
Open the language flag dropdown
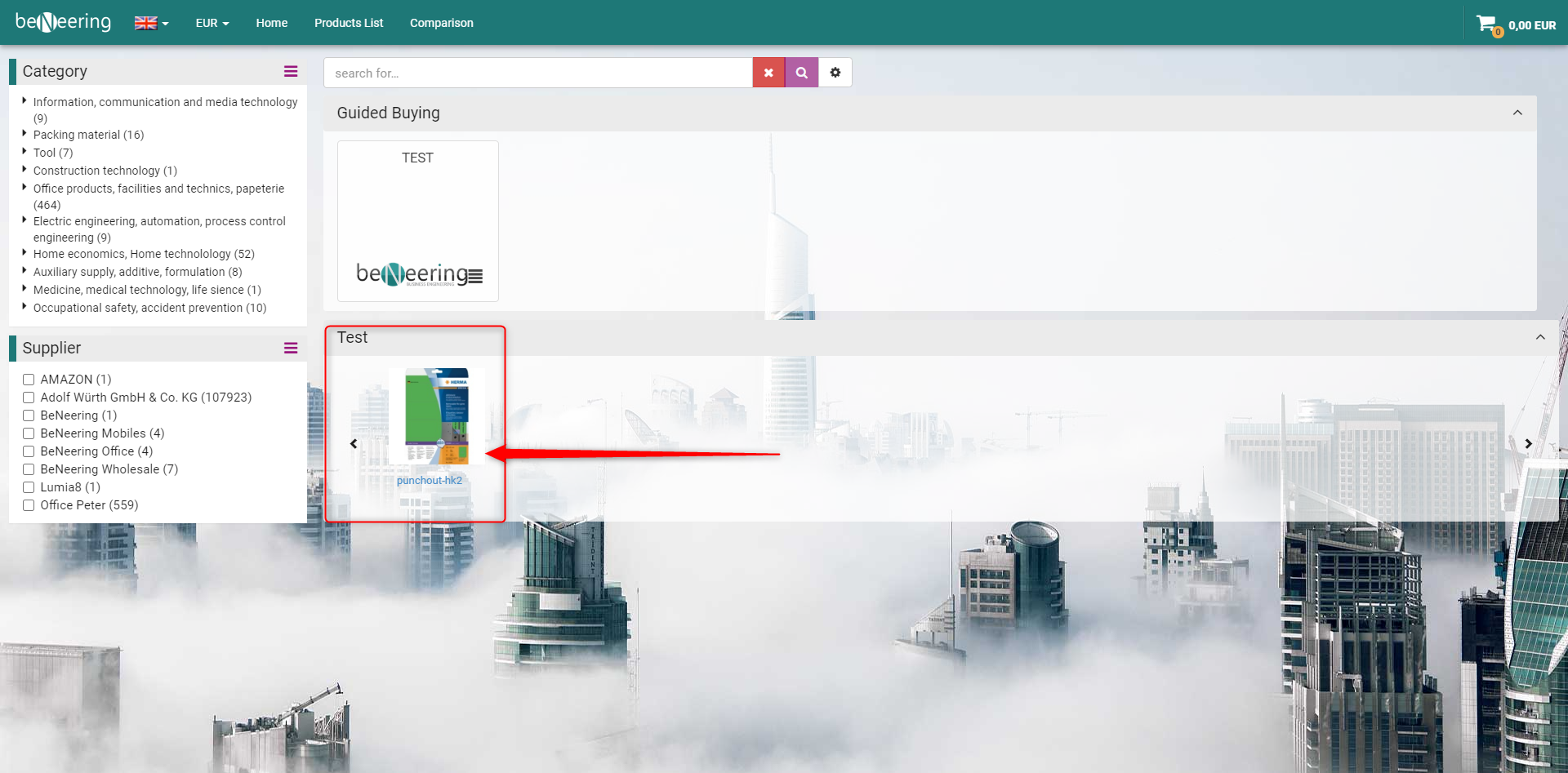pos(151,23)
